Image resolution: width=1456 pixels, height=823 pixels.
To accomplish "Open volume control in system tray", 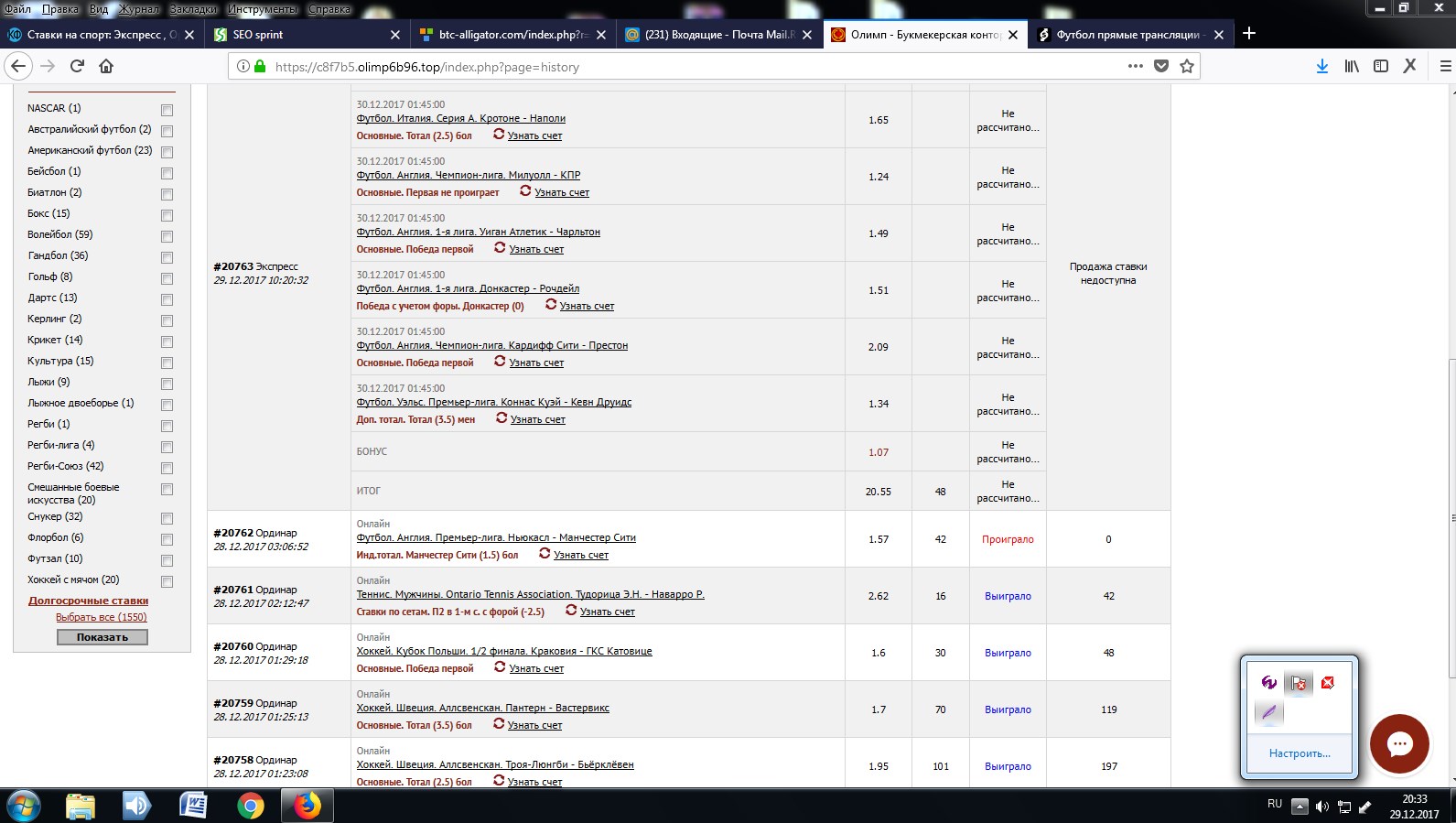I will click(x=1321, y=807).
